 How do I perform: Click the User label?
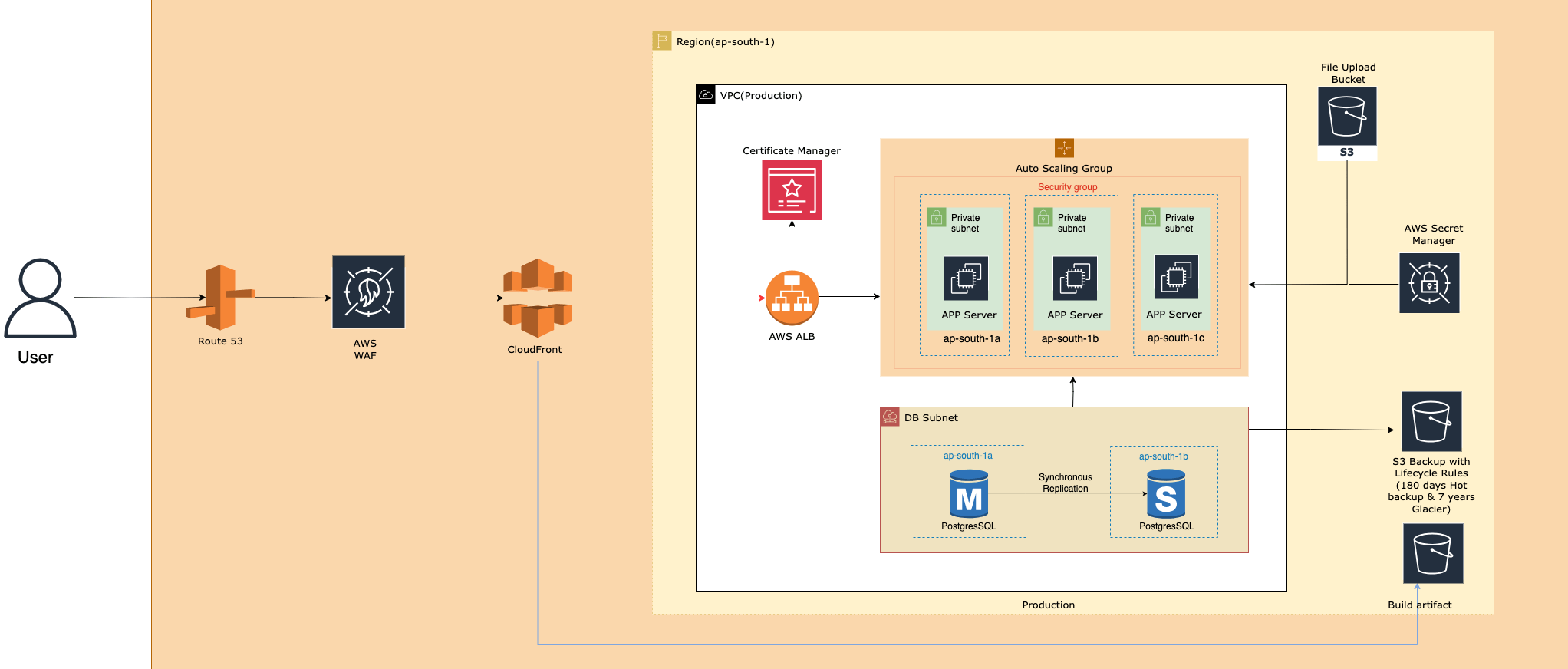(x=35, y=357)
